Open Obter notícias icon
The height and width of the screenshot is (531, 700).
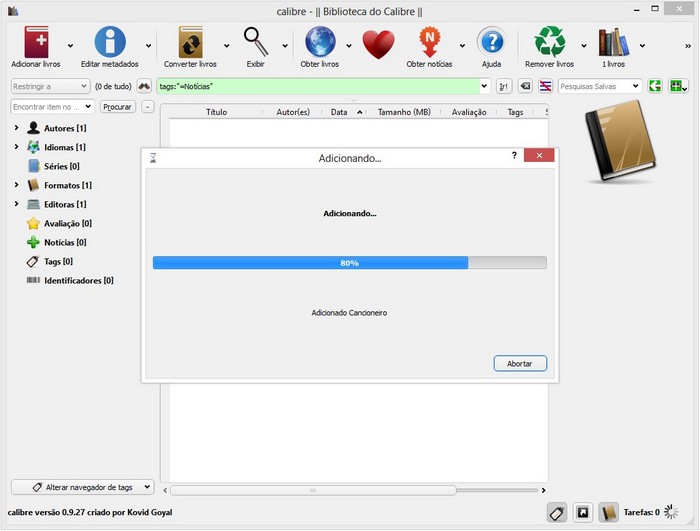pyautogui.click(x=429, y=42)
